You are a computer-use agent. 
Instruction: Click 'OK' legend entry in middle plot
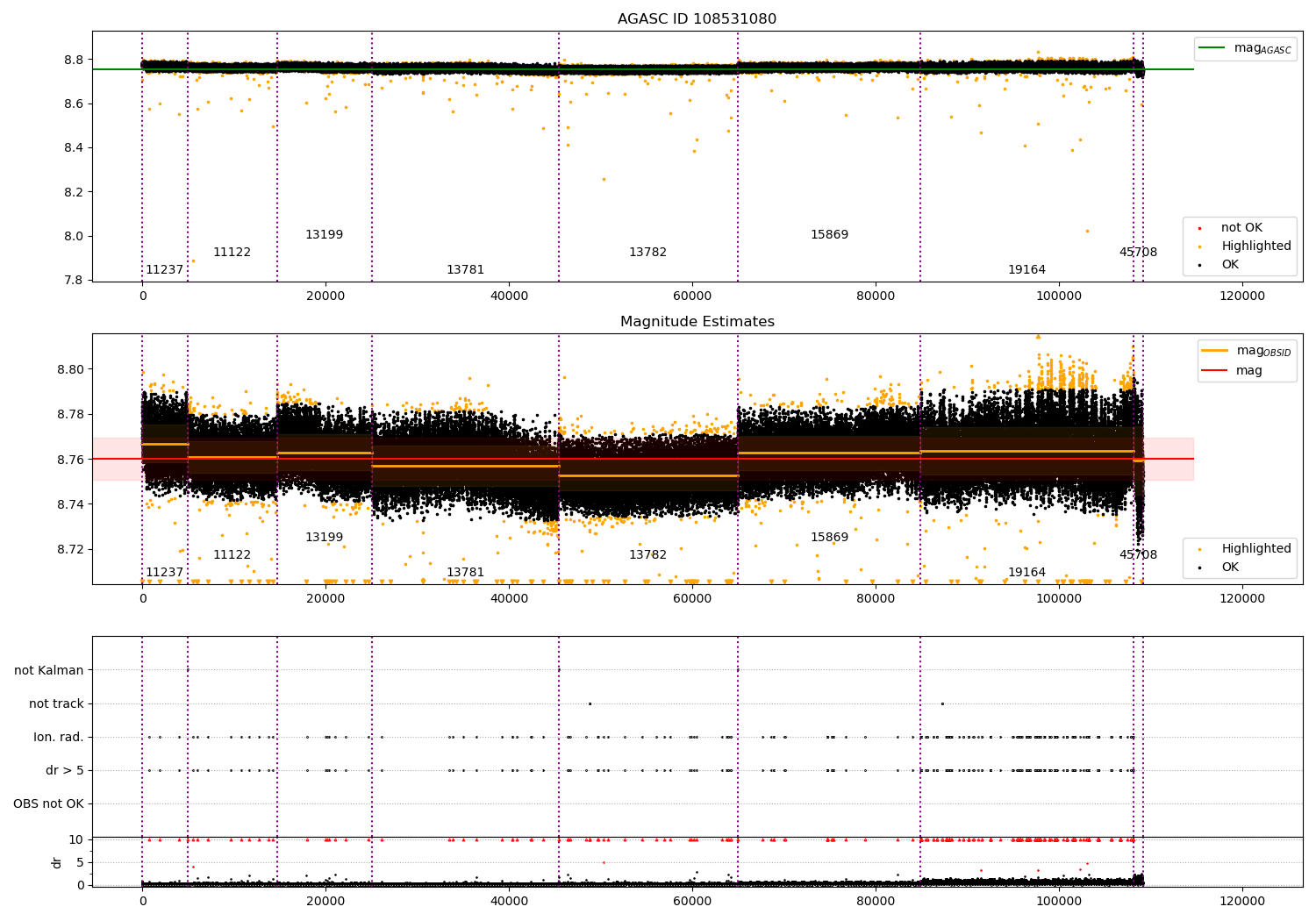(x=1230, y=568)
